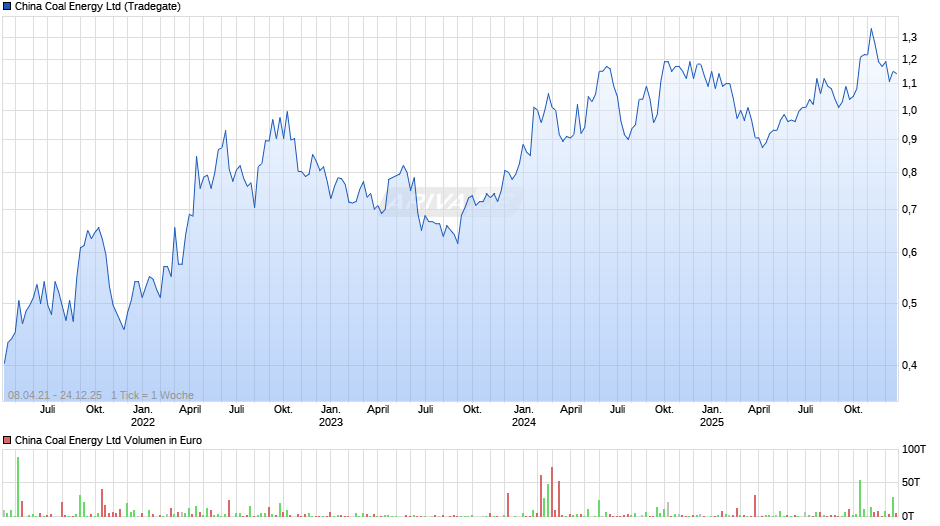Click the 0,9 price axis label

coord(909,139)
